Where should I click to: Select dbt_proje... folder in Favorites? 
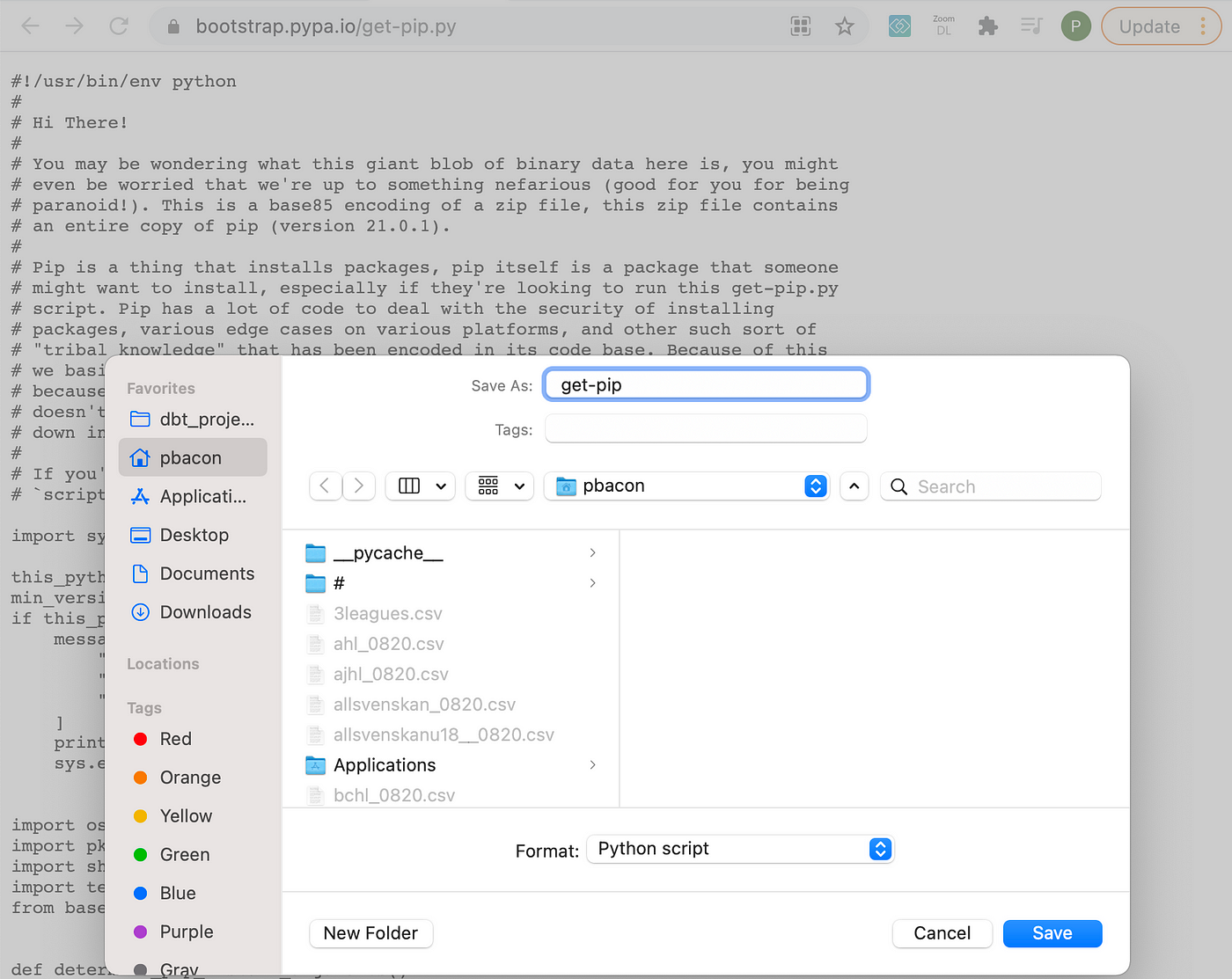(x=193, y=420)
